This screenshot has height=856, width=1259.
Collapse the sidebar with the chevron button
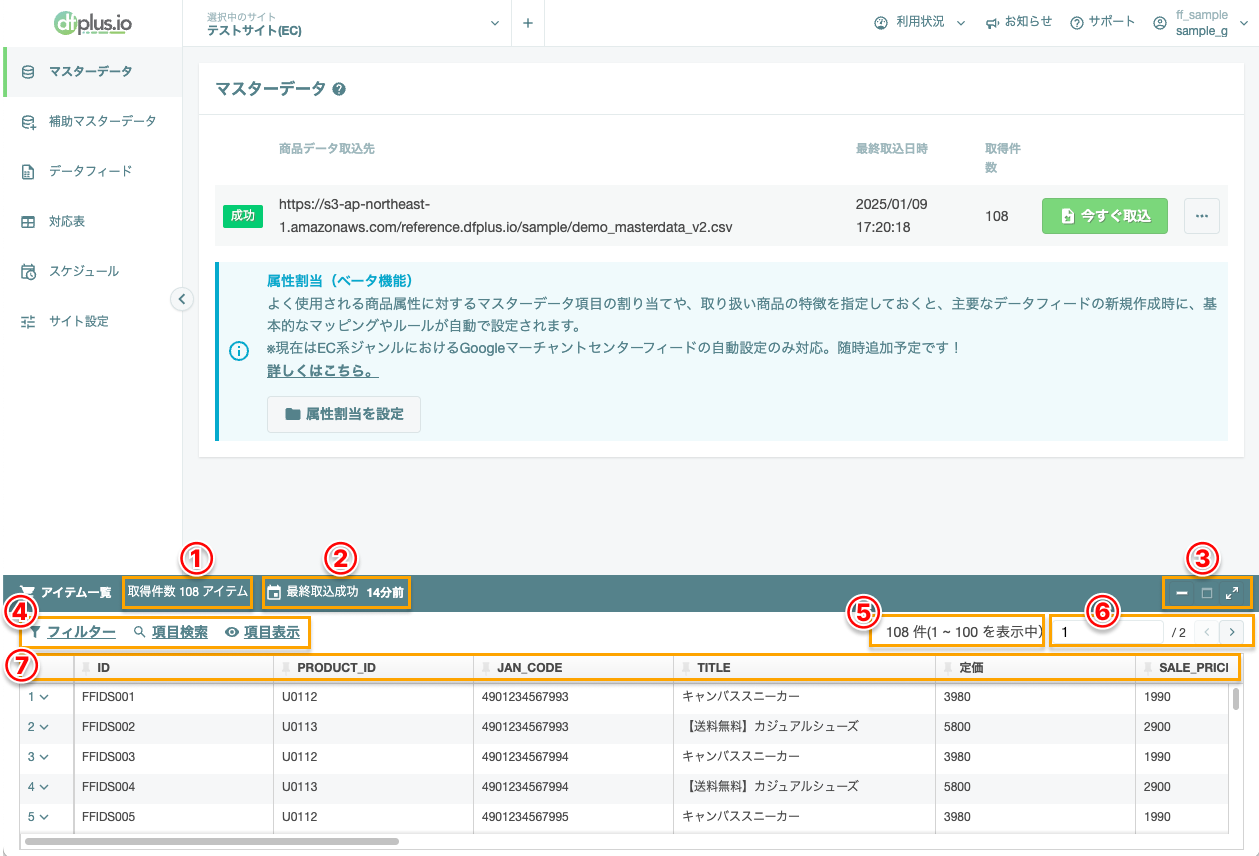[181, 298]
